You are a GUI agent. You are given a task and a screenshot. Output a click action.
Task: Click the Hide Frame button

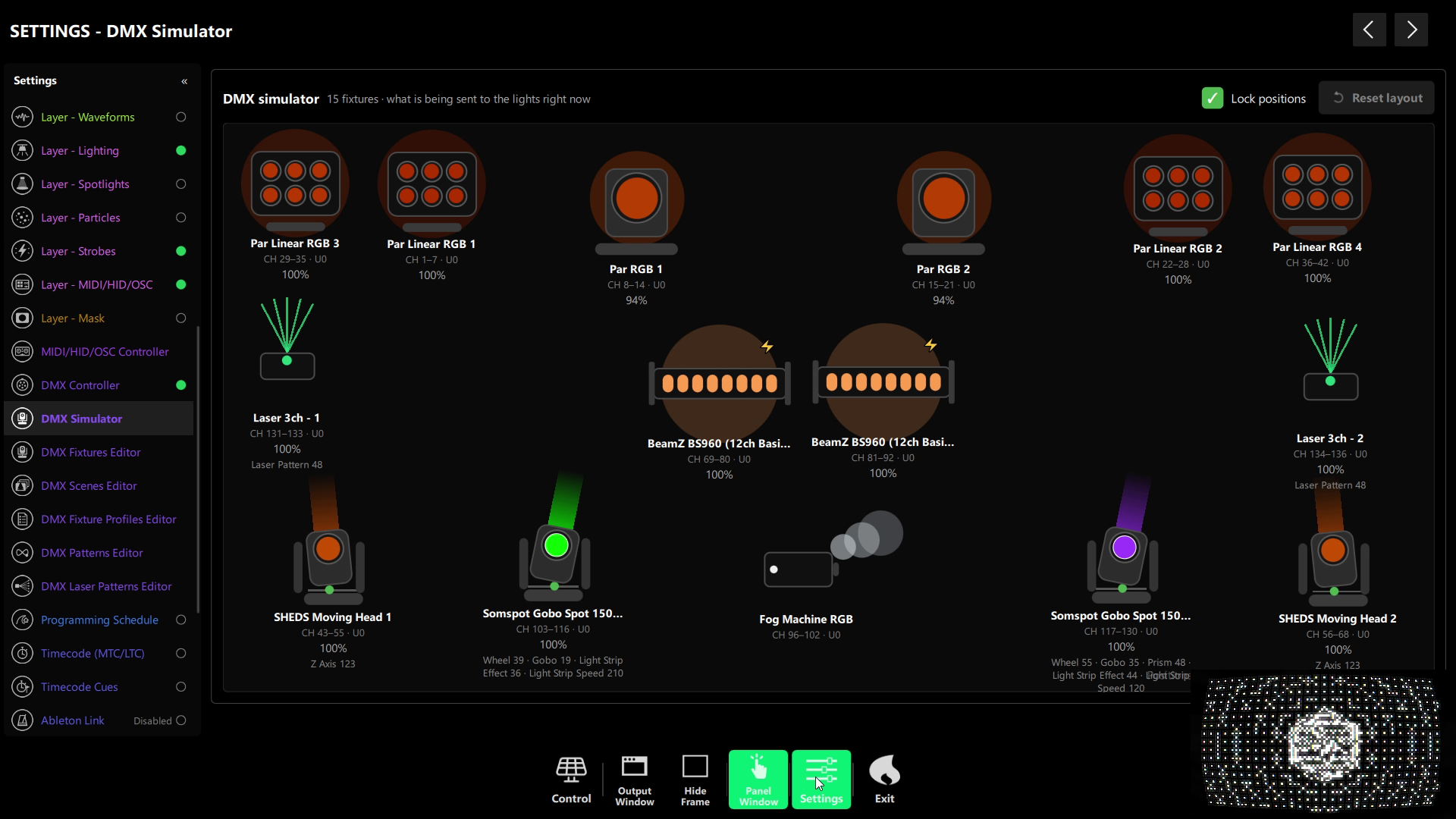point(695,780)
